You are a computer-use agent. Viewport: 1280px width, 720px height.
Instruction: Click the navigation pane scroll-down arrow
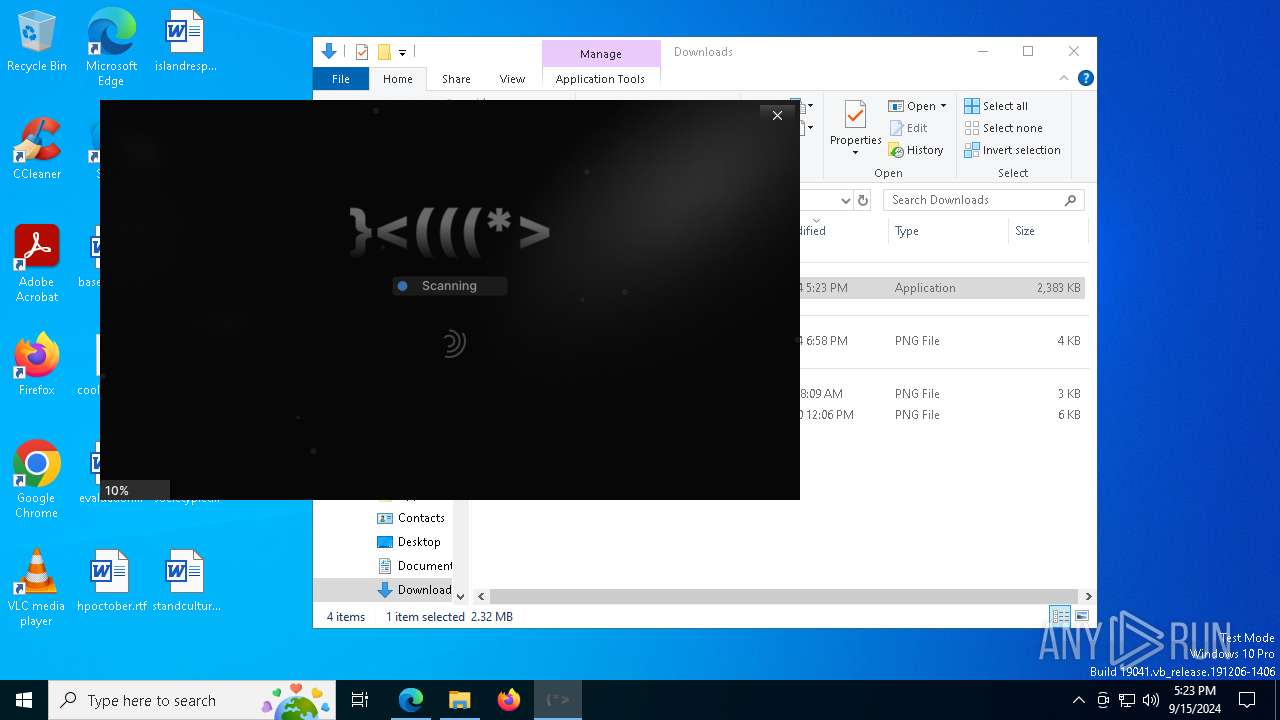click(x=460, y=596)
